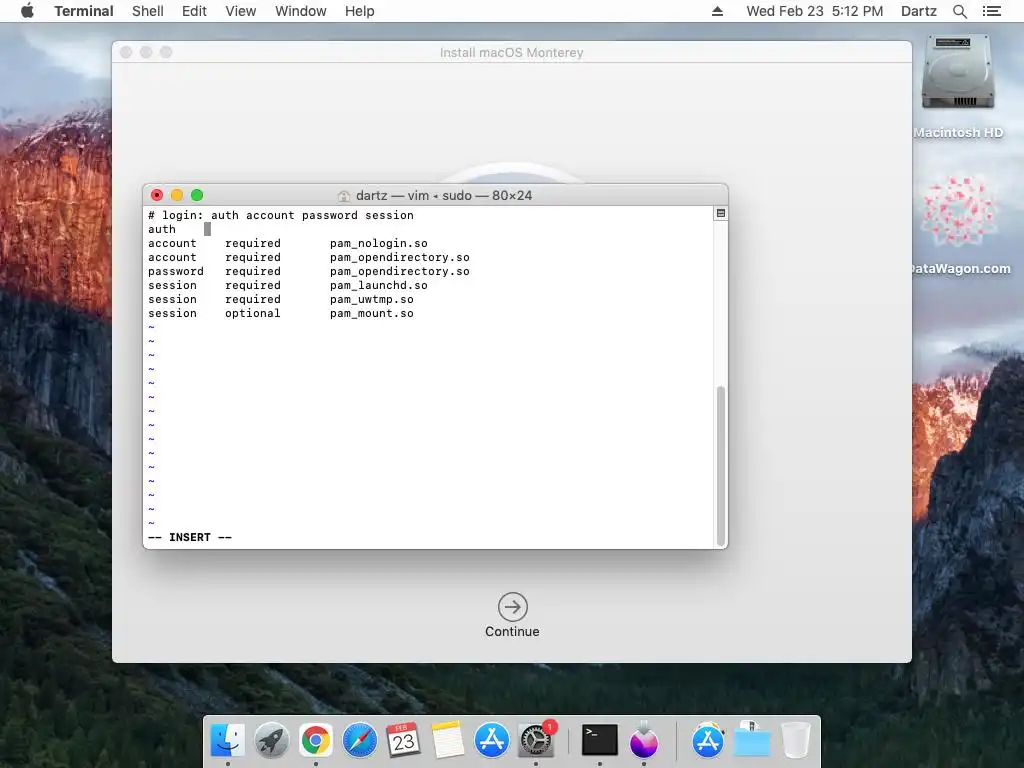Click the Terminal window title text

pos(443,195)
